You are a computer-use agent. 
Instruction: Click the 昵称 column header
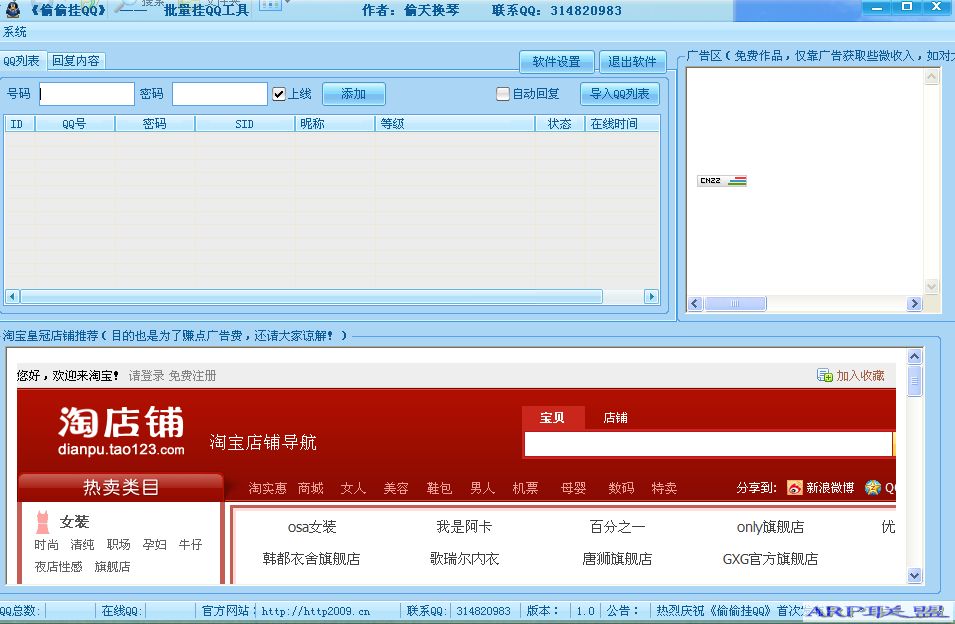coord(334,124)
